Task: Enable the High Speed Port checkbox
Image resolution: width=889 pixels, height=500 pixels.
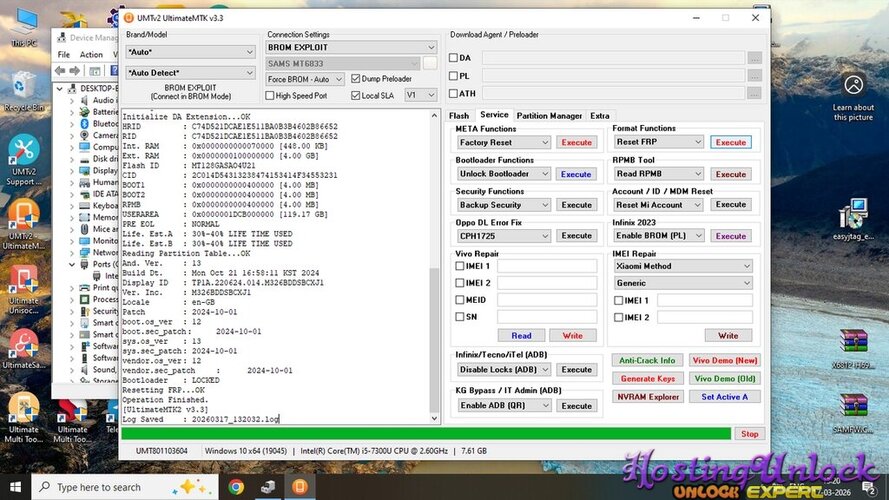Action: [x=270, y=95]
